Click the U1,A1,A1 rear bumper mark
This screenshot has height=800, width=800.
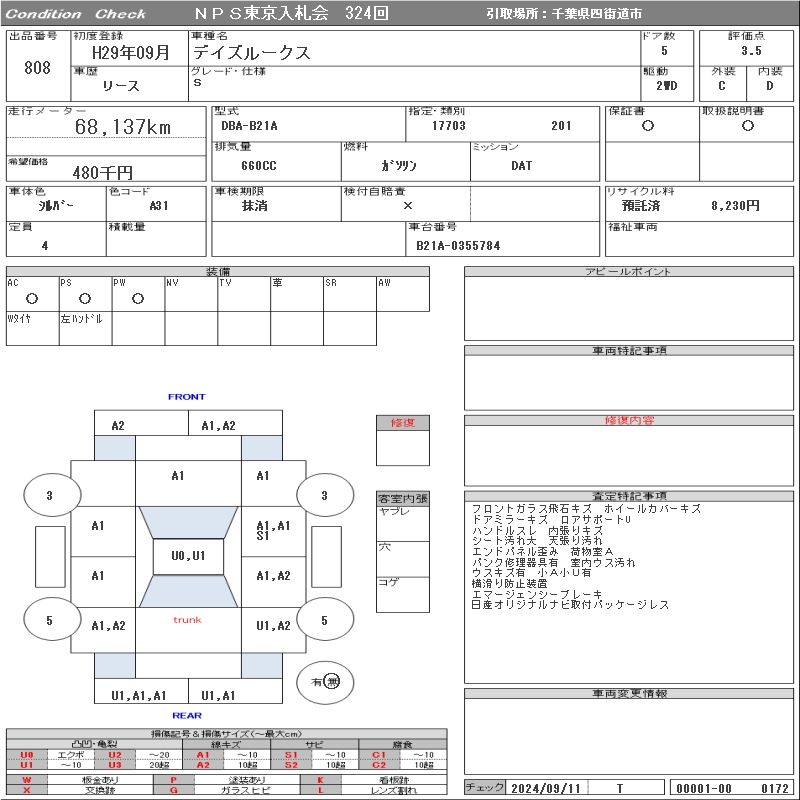tap(139, 695)
